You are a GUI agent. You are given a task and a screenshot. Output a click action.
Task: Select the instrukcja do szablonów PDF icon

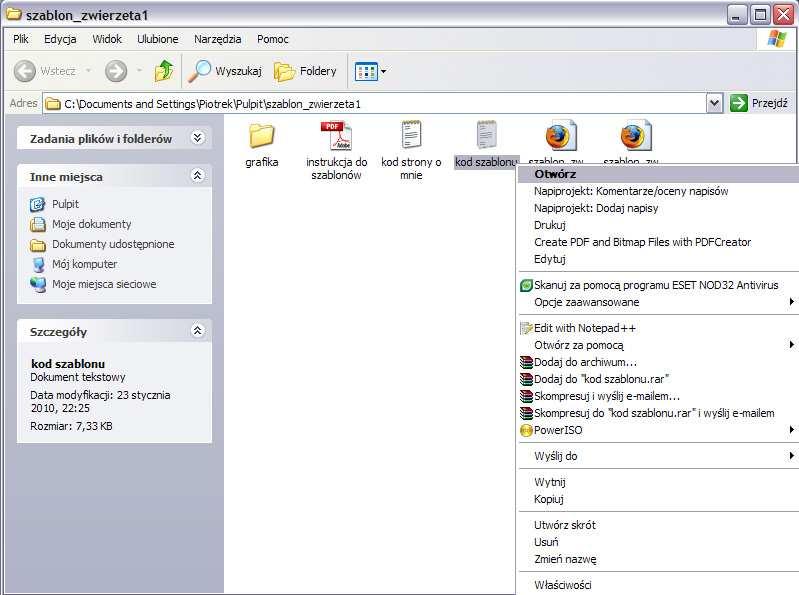tap(336, 136)
